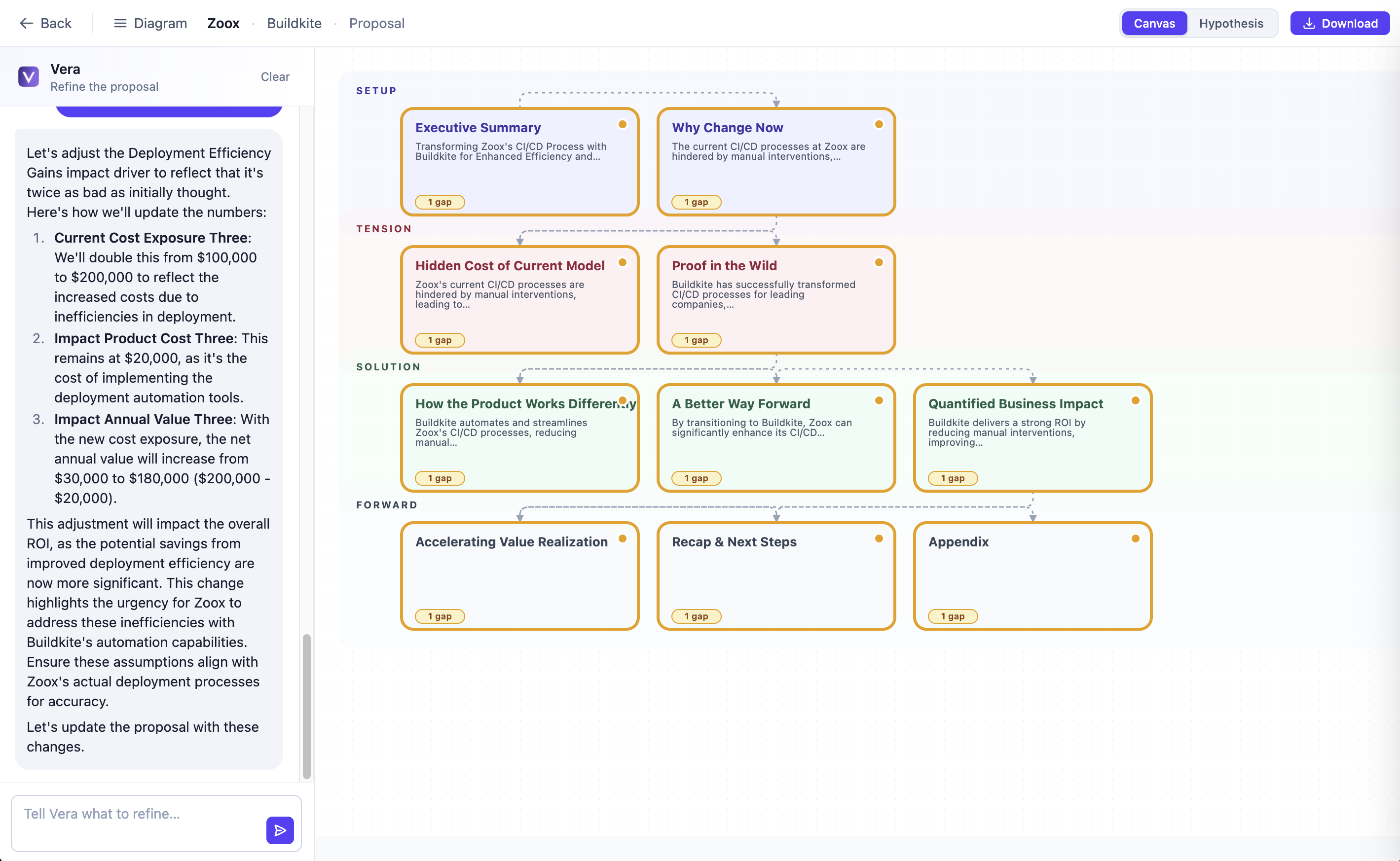Select the Buildkite breadcrumb
This screenshot has width=1400, height=861.
click(295, 23)
